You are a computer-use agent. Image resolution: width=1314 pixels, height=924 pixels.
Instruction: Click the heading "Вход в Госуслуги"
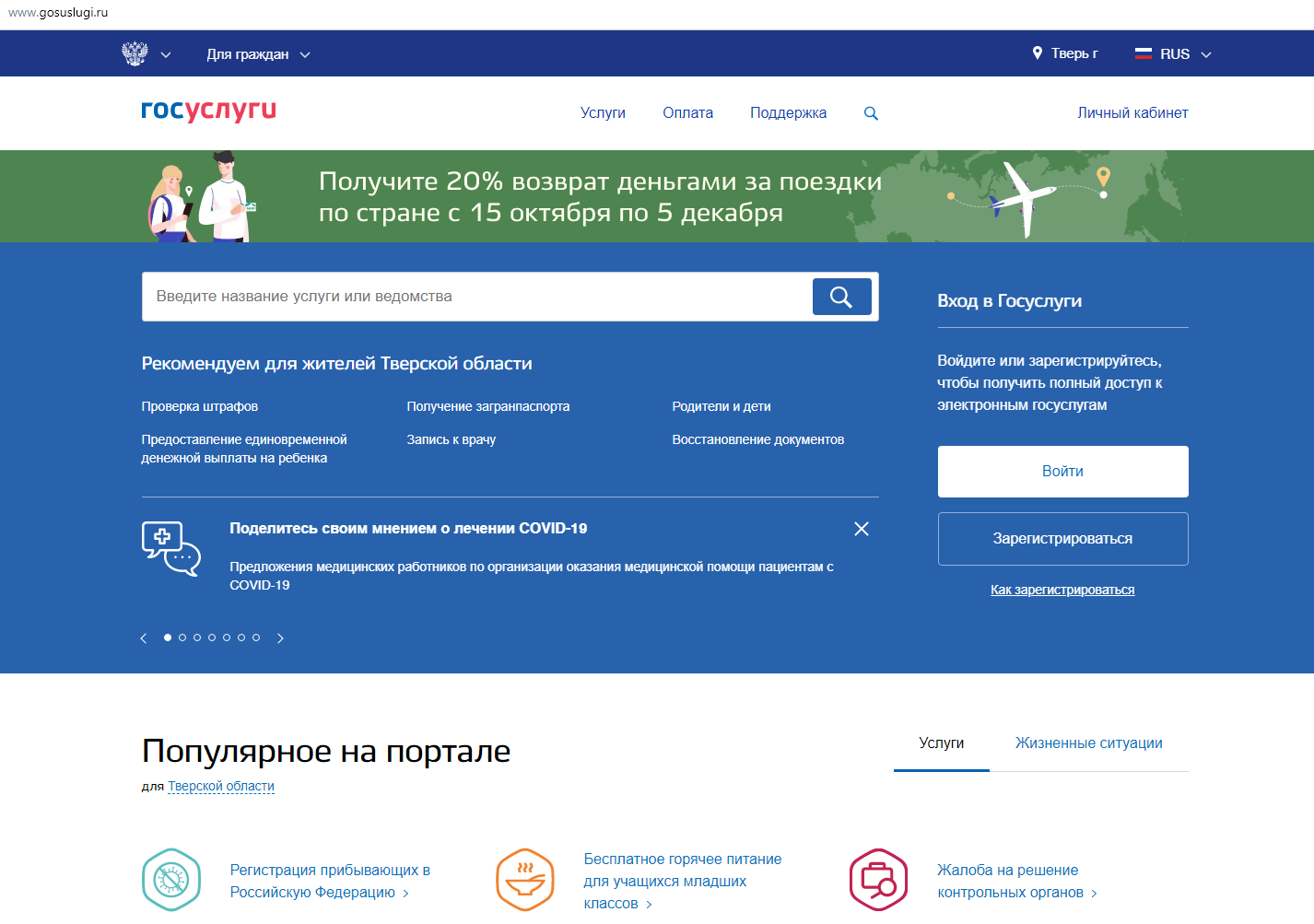[1010, 301]
